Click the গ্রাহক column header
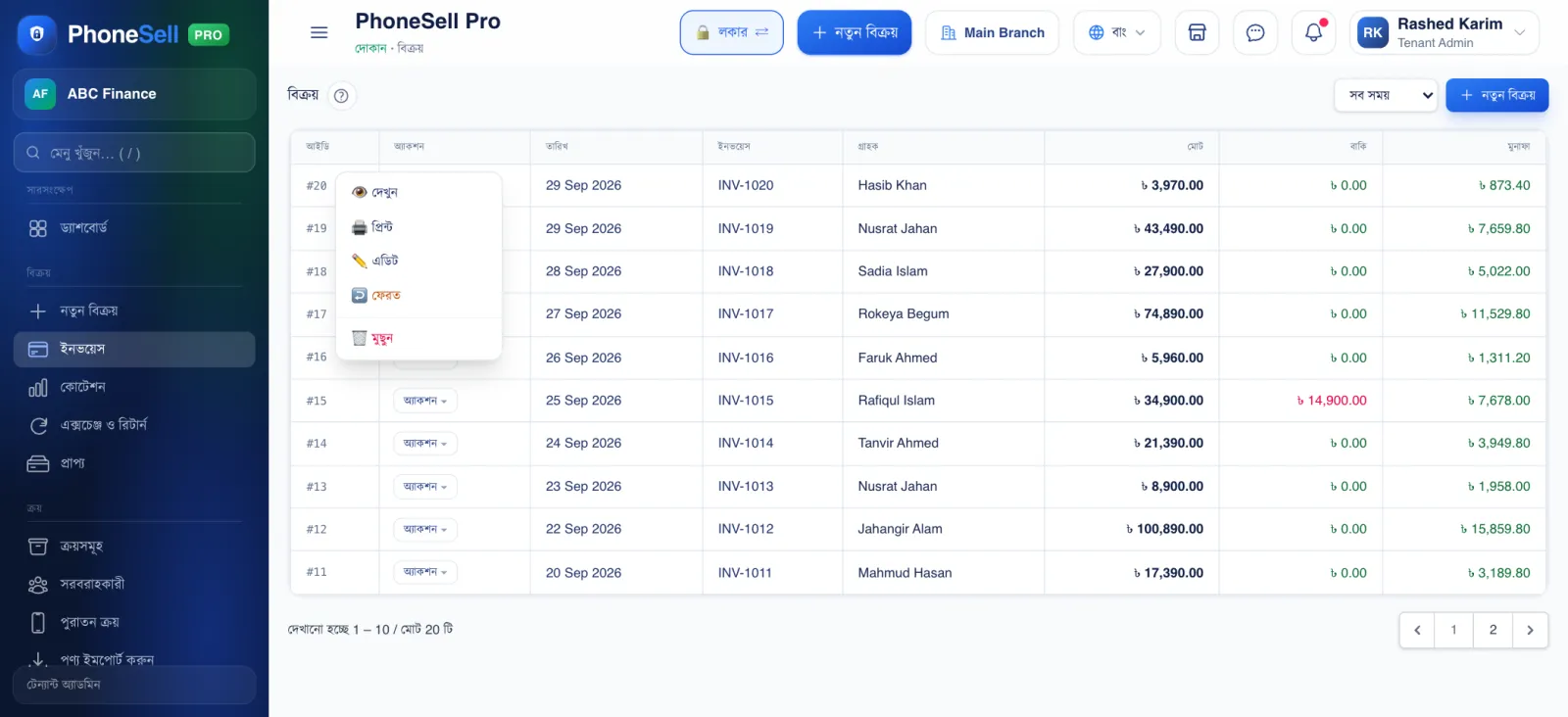This screenshot has height=717, width=1568. [868, 146]
